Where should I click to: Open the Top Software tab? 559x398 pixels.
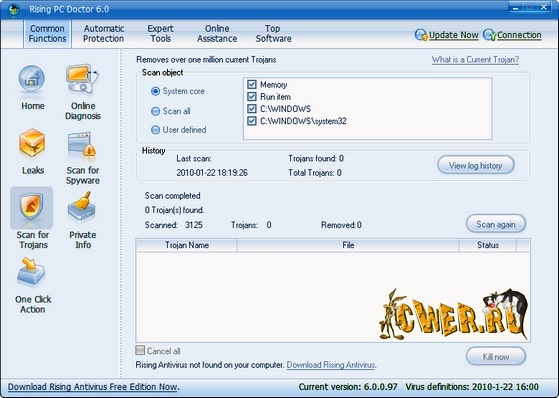(273, 34)
